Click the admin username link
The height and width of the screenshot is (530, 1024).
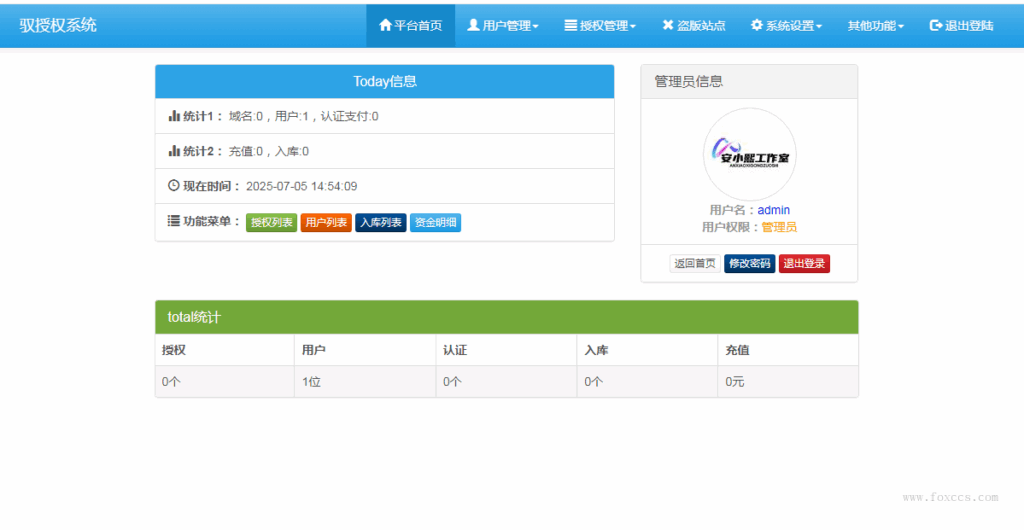click(x=773, y=210)
